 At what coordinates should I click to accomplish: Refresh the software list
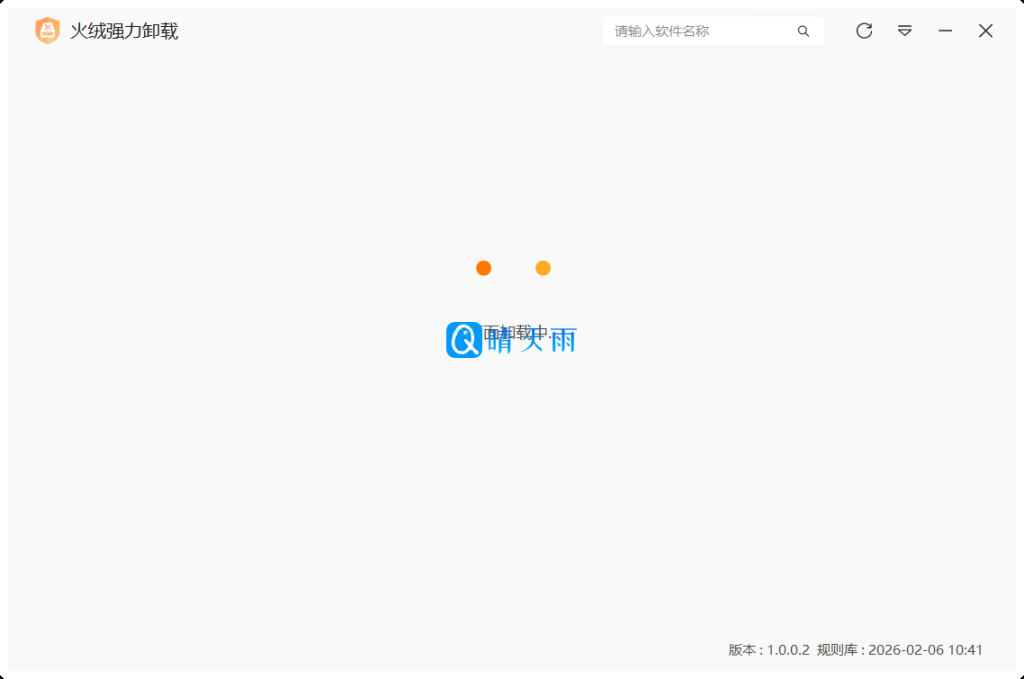[864, 31]
